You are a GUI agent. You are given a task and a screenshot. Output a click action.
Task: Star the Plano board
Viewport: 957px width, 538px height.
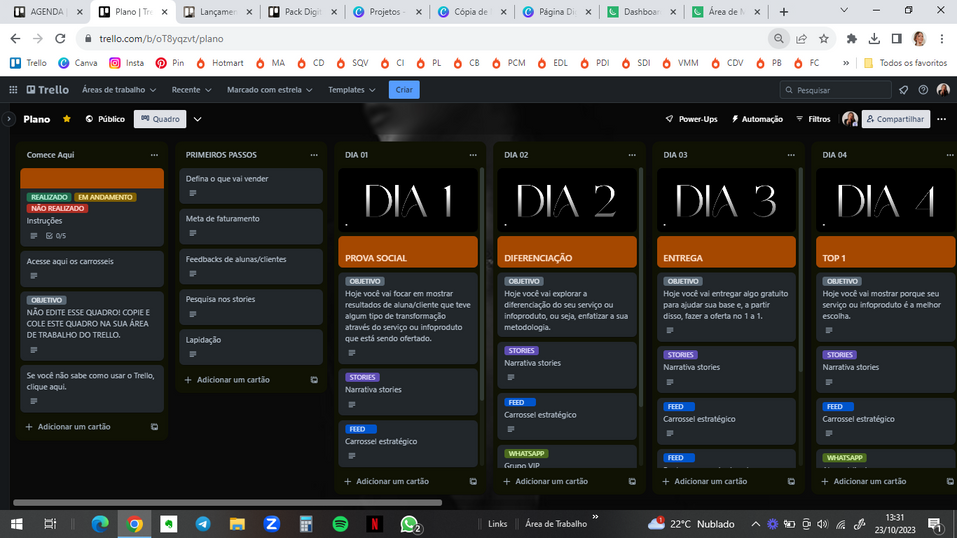[67, 119]
